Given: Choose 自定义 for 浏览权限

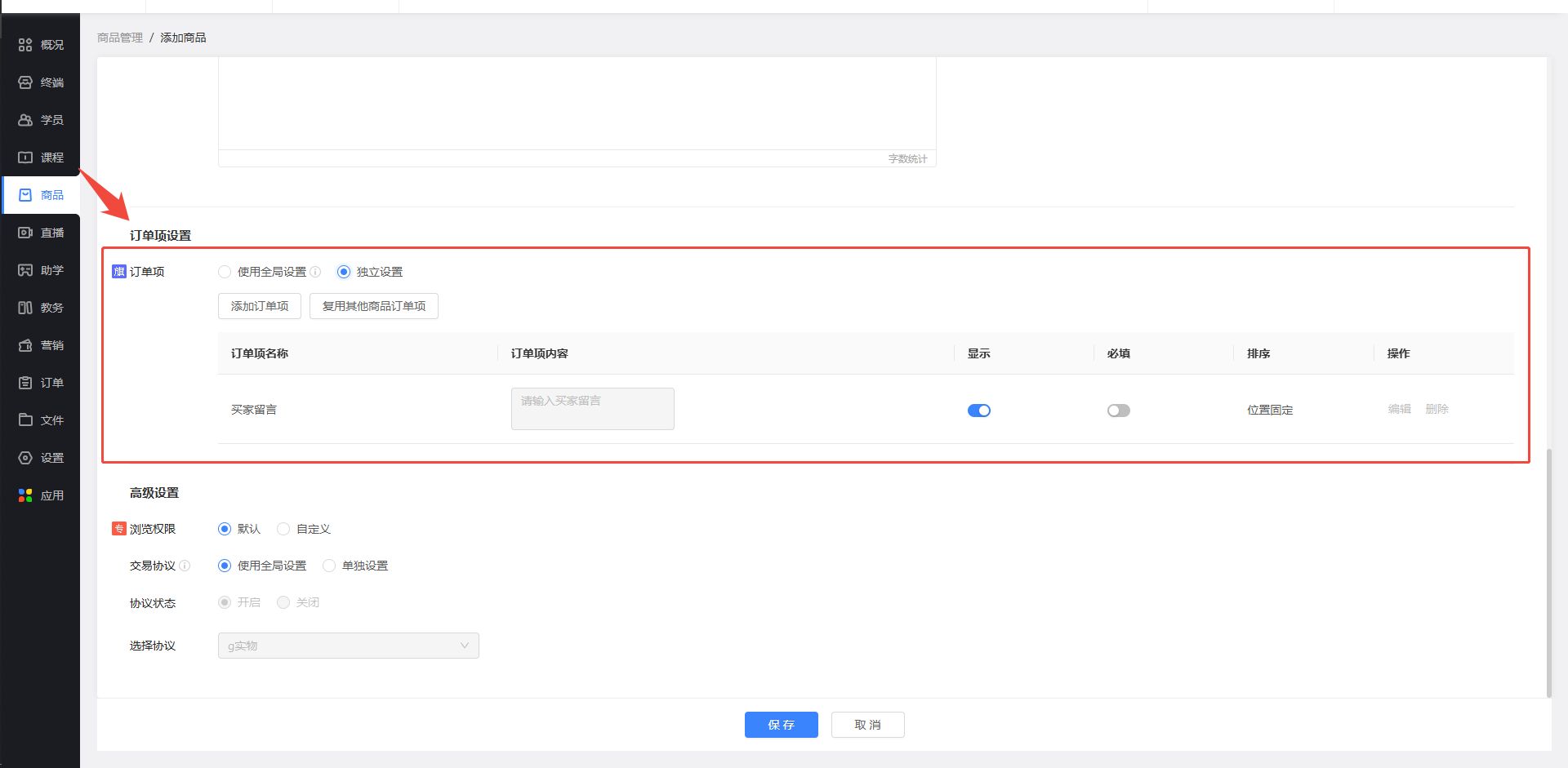Looking at the screenshot, I should pyautogui.click(x=283, y=529).
